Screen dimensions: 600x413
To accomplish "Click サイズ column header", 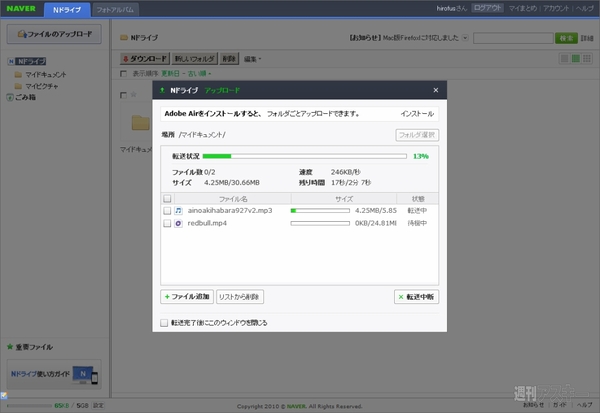I will 344,199.
